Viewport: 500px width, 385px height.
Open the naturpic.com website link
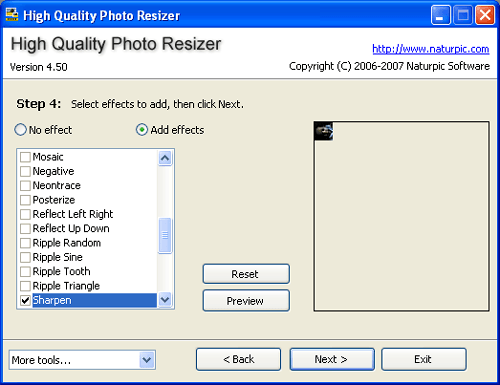pyautogui.click(x=431, y=49)
